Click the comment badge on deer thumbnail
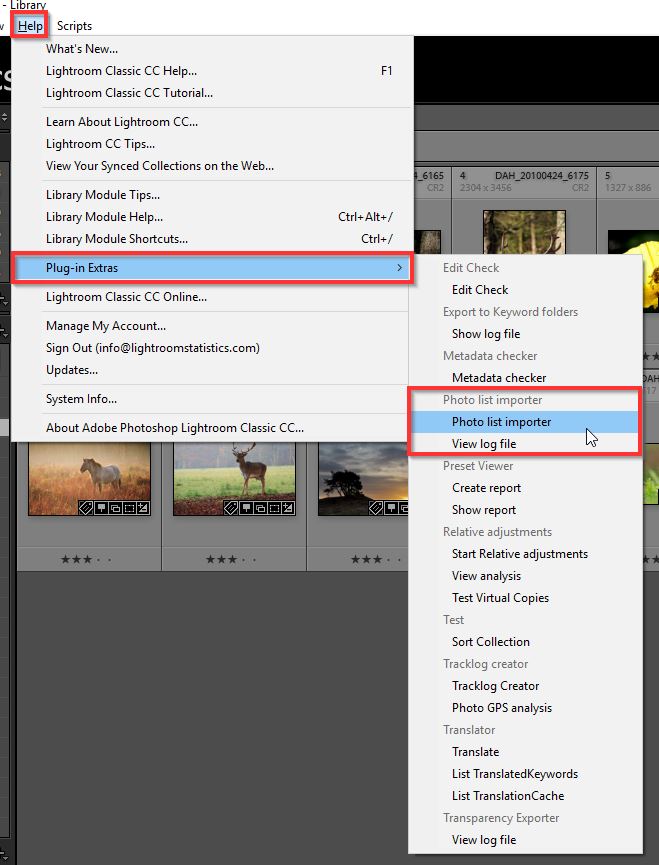Viewport: 659px width, 865px height. tap(246, 508)
